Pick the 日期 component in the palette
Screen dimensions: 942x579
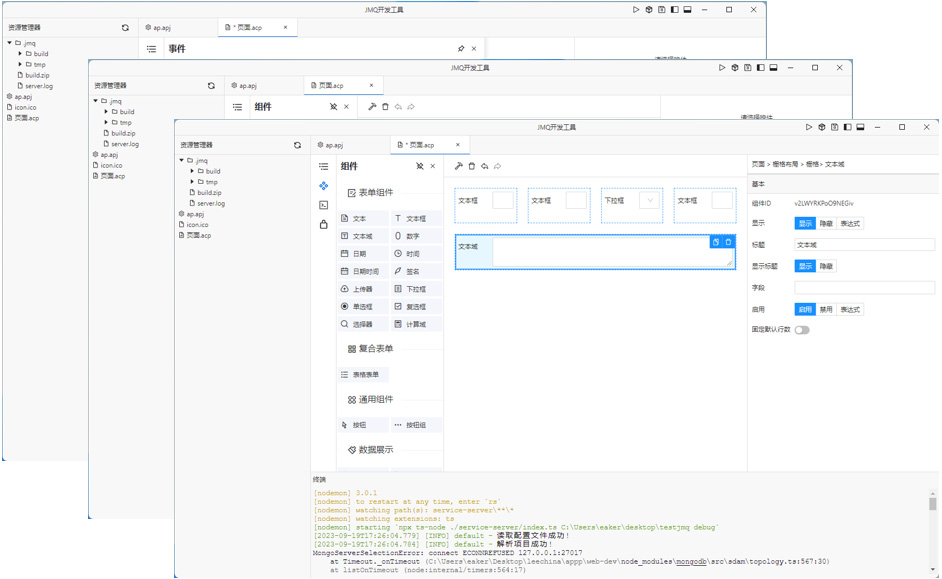pyautogui.click(x=363, y=253)
